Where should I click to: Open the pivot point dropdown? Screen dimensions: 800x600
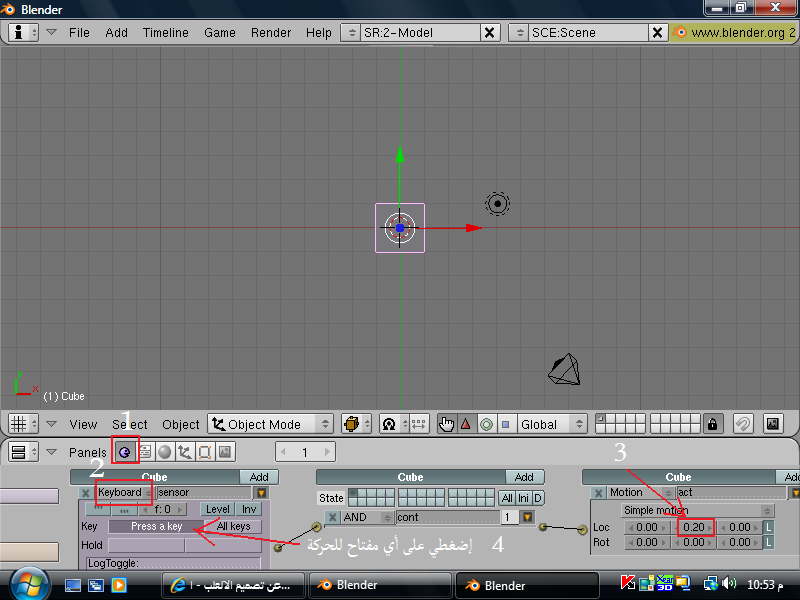click(x=394, y=424)
